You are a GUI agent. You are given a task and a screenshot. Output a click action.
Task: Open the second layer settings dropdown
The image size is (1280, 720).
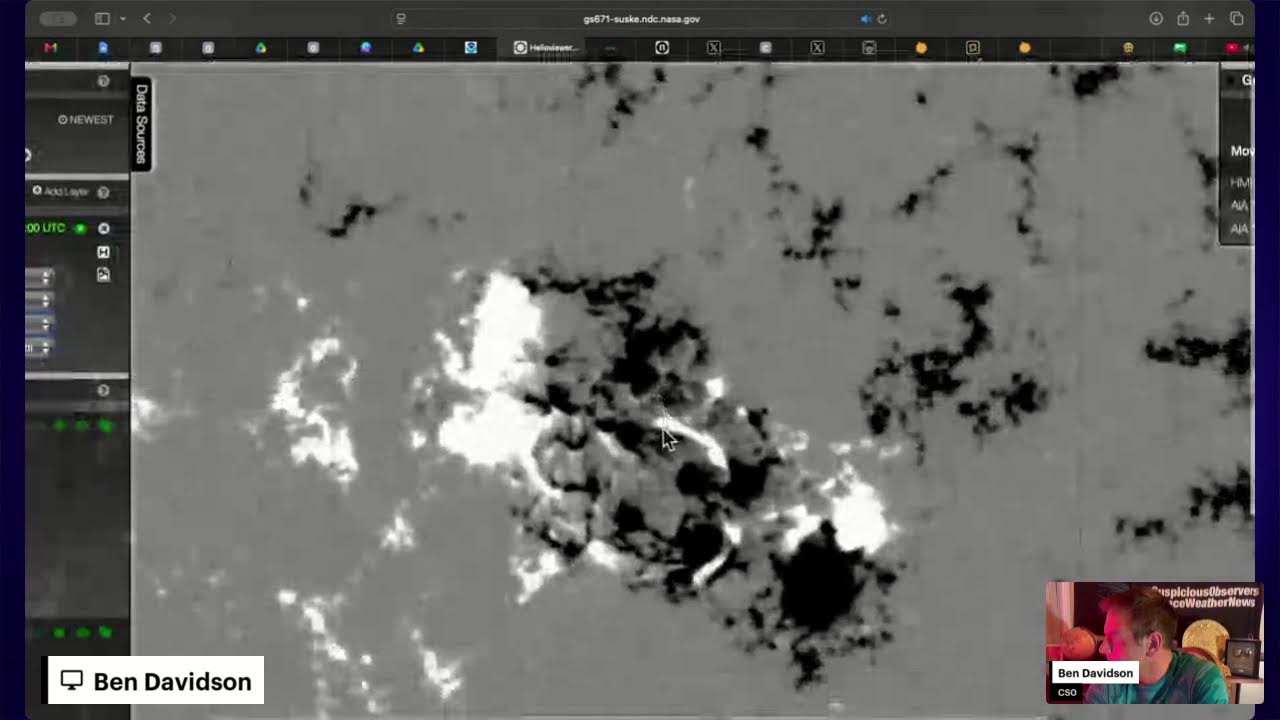(x=40, y=299)
